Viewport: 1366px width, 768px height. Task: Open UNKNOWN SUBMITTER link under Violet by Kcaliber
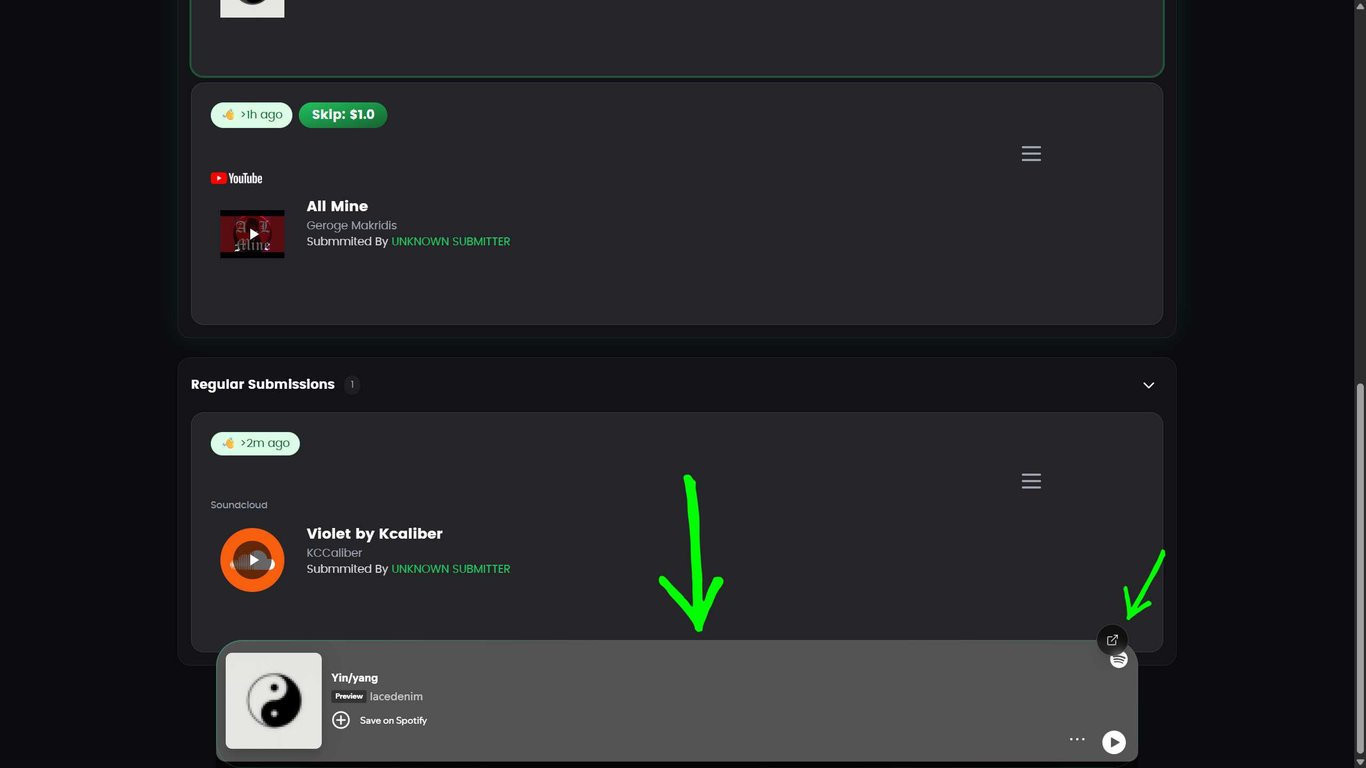click(x=451, y=569)
